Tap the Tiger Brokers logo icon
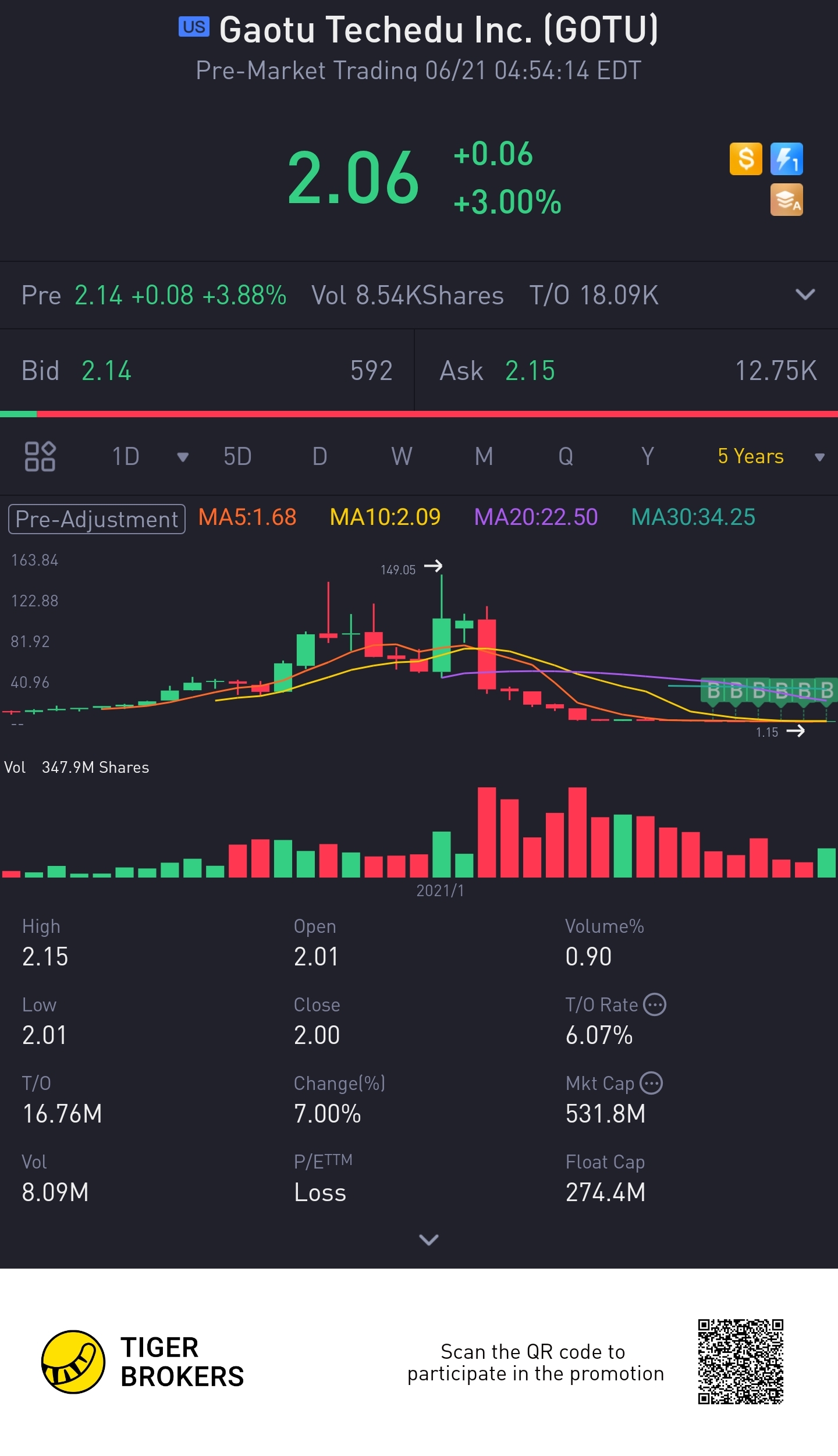The width and height of the screenshot is (838, 1456). point(73,1362)
